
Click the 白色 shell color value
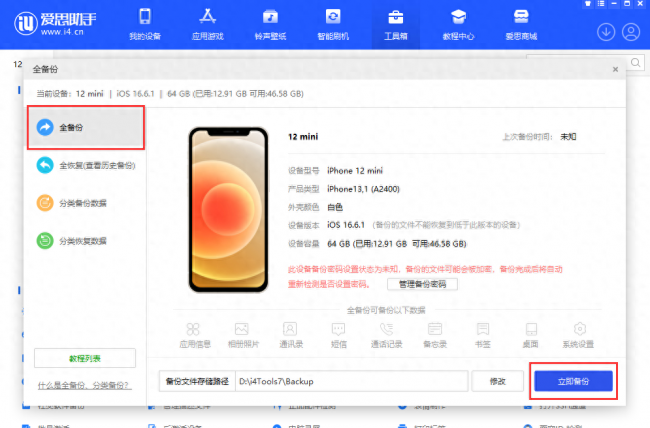click(x=335, y=207)
